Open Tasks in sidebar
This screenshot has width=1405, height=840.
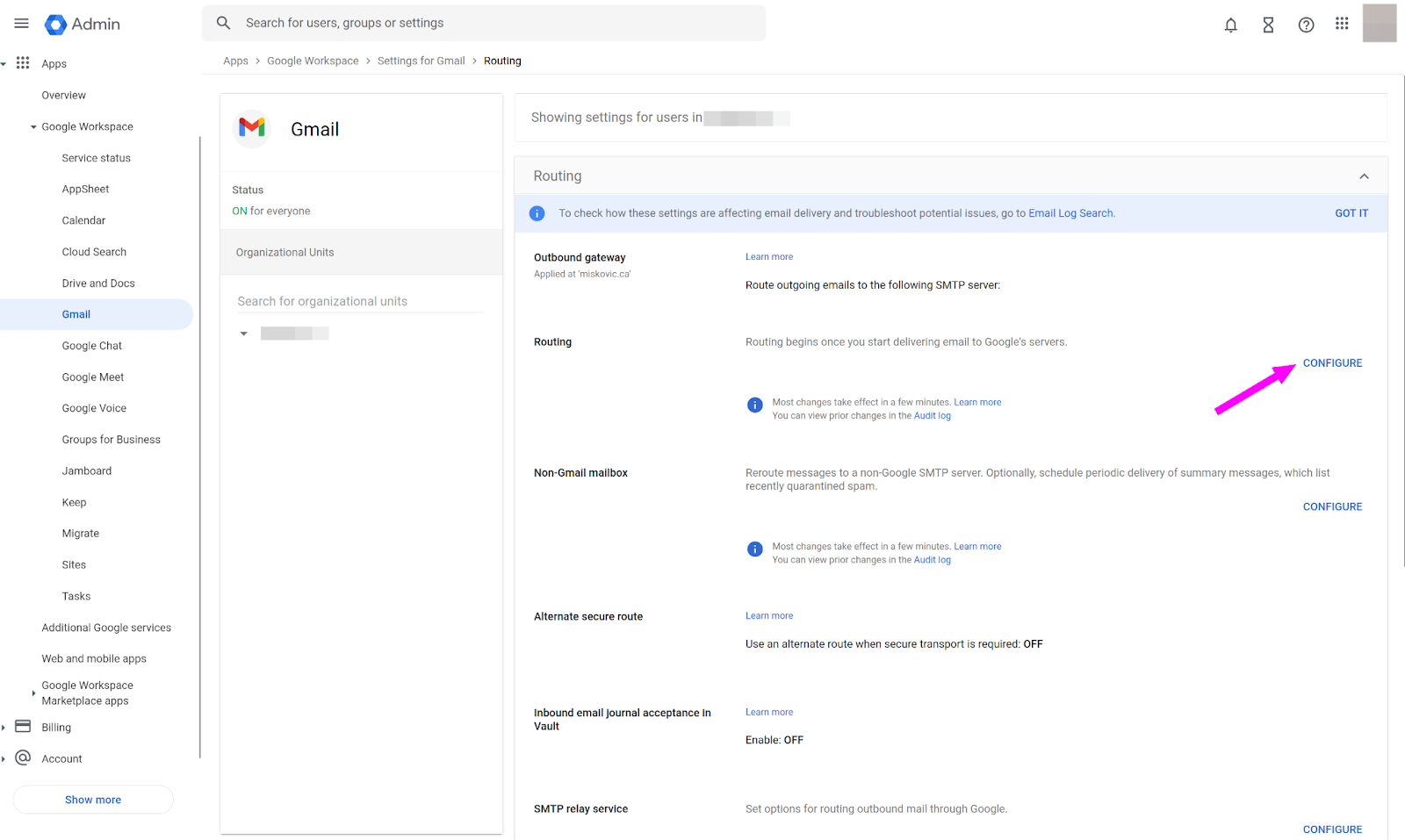coord(76,596)
